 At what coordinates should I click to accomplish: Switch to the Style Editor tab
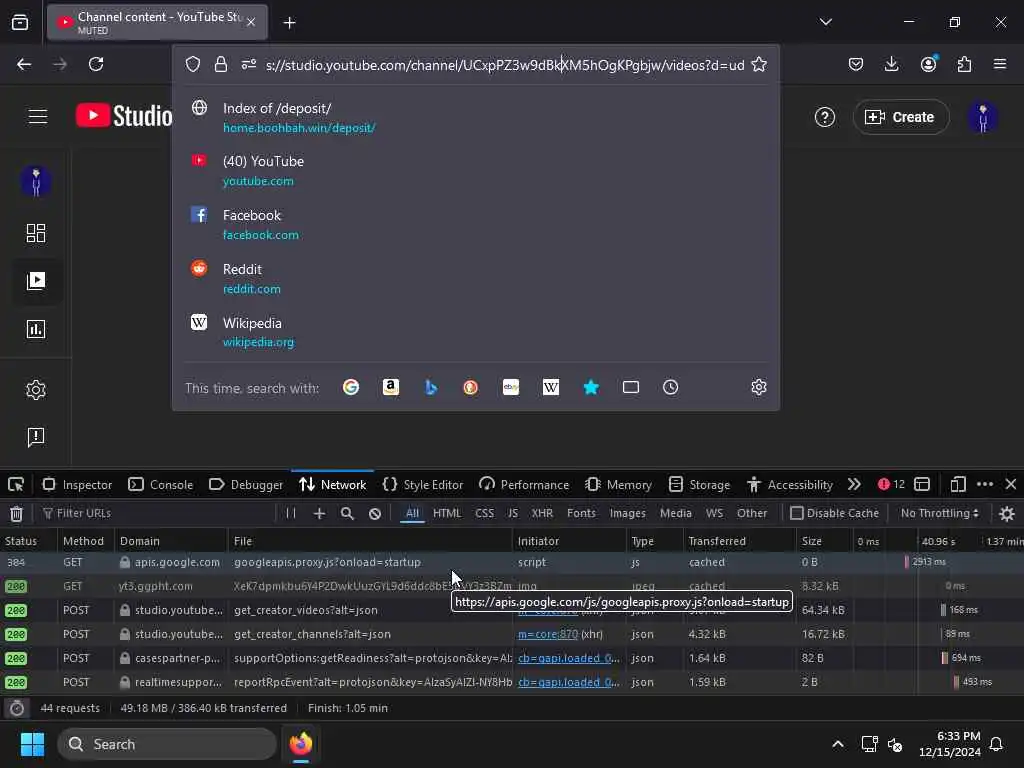click(423, 485)
